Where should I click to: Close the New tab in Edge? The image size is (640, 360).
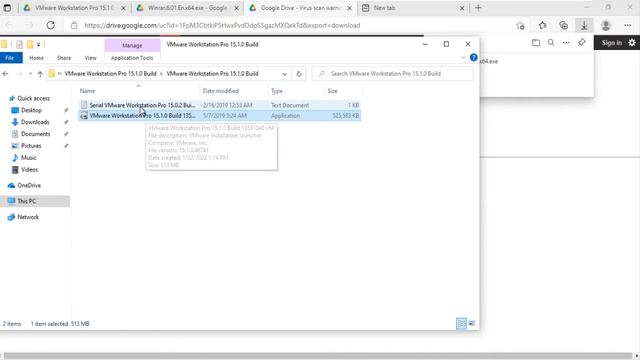(462, 8)
